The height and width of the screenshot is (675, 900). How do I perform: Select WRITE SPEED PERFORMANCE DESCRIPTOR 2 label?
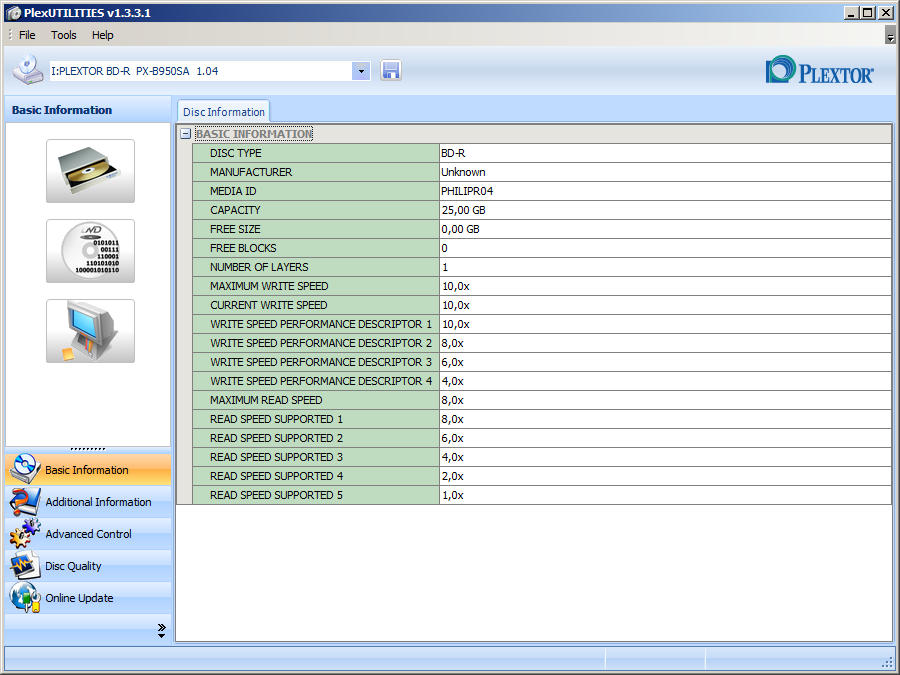[321, 343]
